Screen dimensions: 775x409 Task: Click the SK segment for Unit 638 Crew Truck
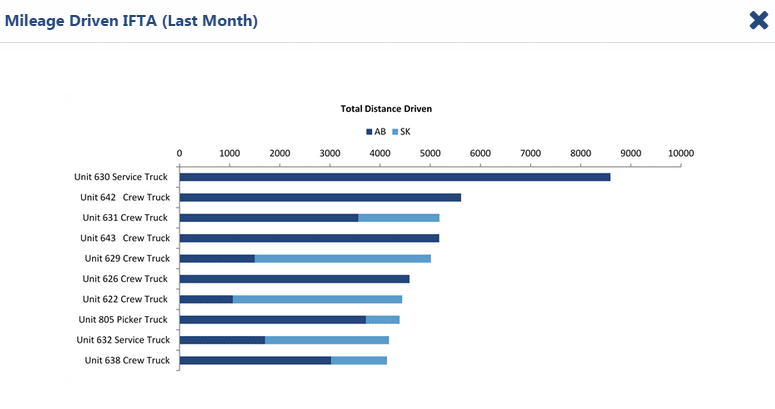[359, 360]
